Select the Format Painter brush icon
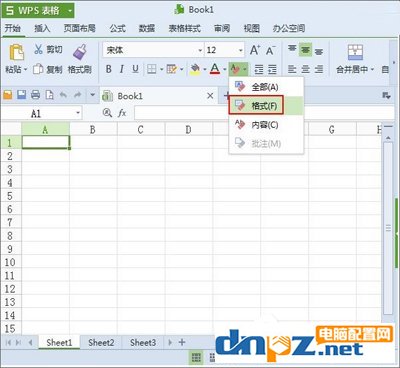400x368 pixels. point(80,52)
